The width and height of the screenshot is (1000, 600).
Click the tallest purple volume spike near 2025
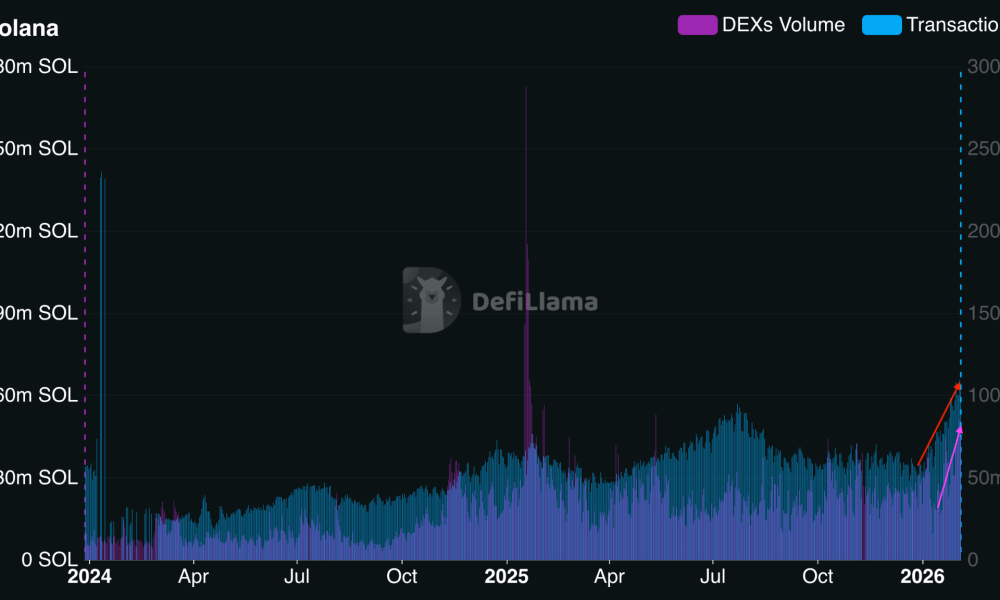coord(526,200)
